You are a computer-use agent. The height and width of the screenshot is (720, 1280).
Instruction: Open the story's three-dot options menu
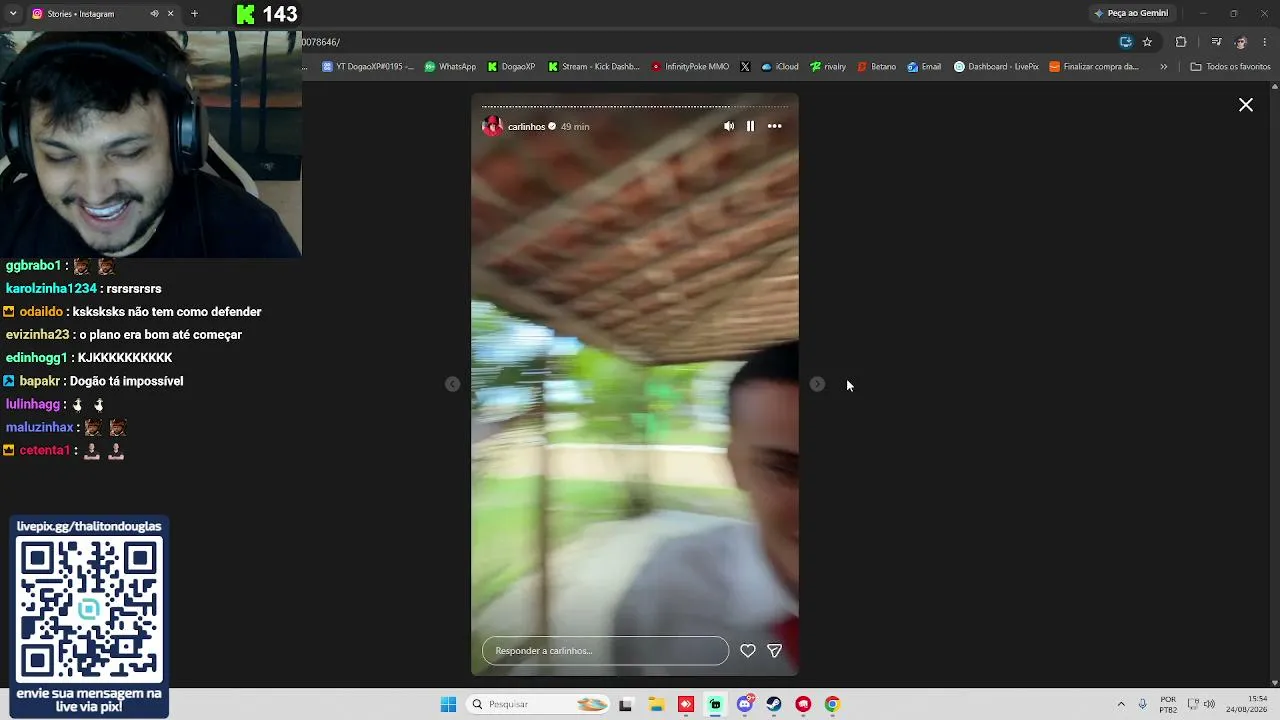[774, 126]
